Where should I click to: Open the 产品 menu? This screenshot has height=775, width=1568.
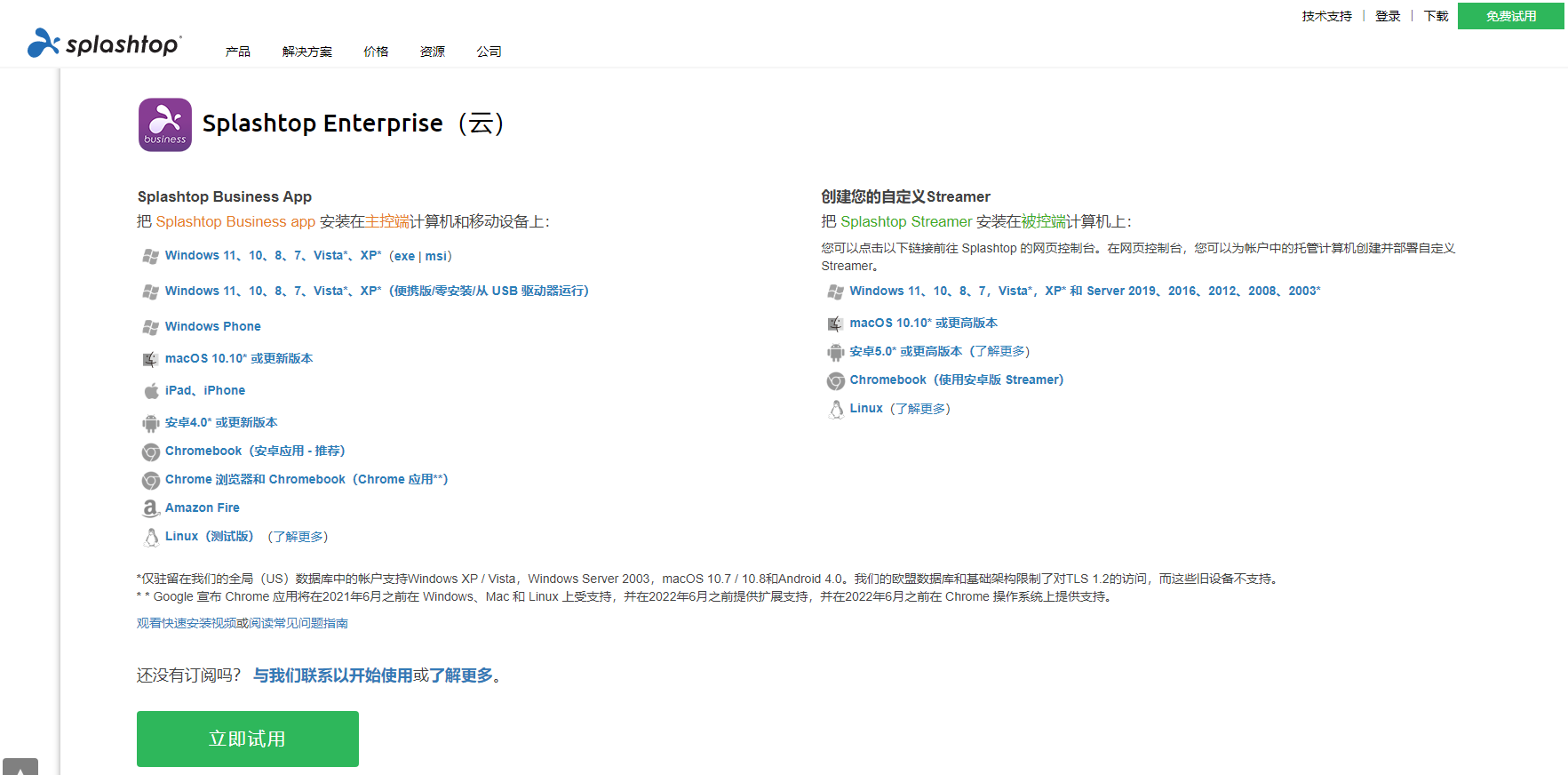coord(238,52)
